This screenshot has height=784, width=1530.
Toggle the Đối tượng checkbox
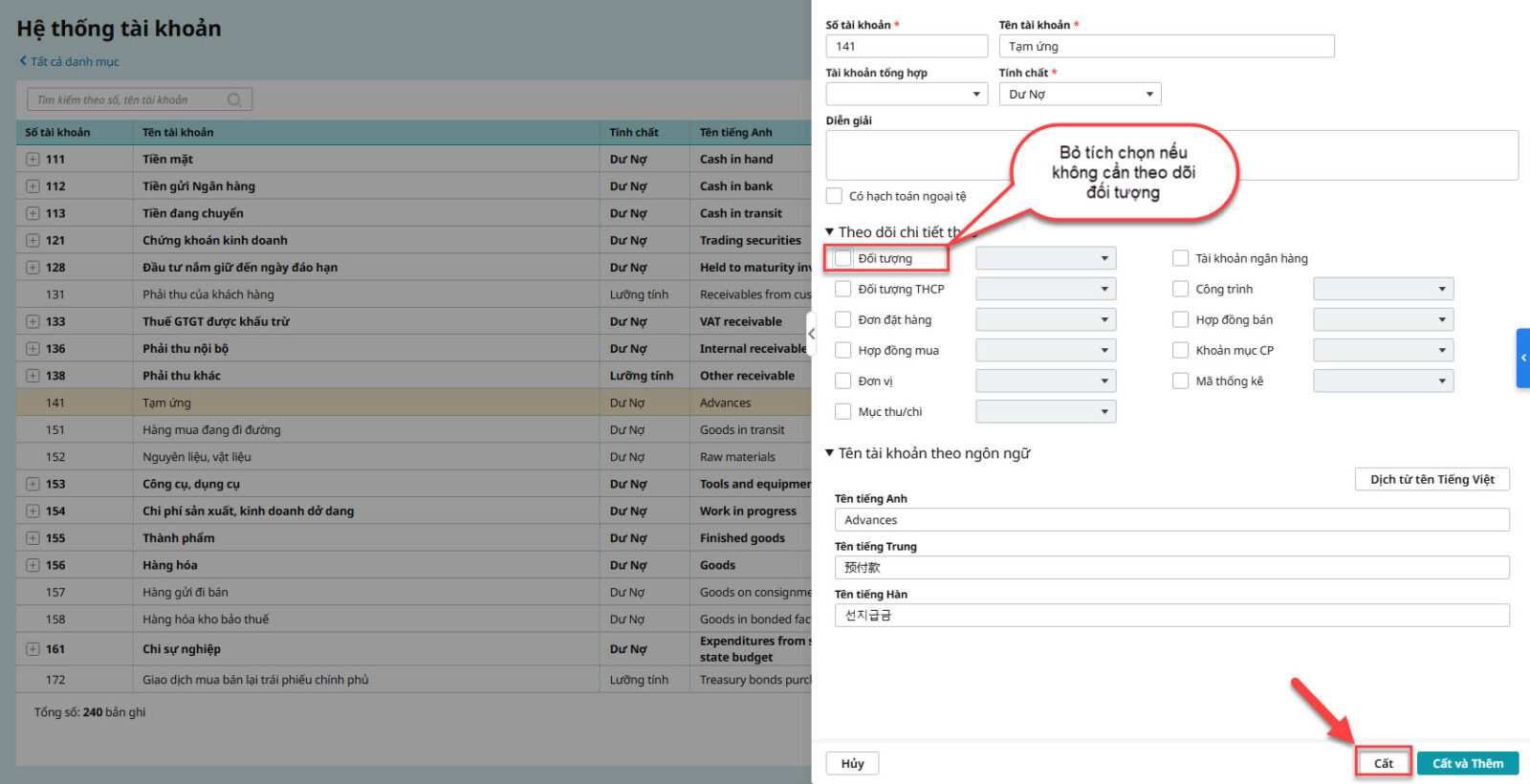[x=842, y=258]
